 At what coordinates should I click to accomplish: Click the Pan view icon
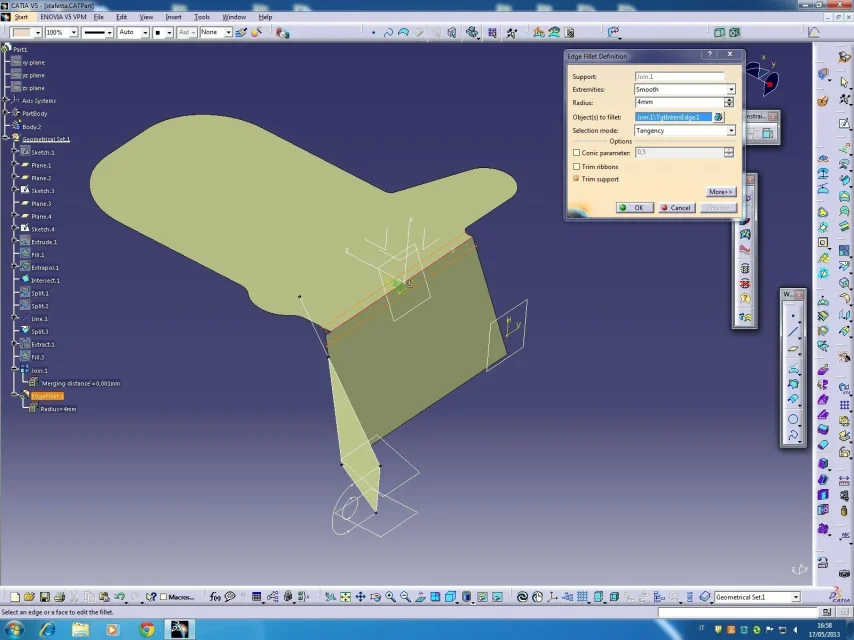[x=360, y=597]
